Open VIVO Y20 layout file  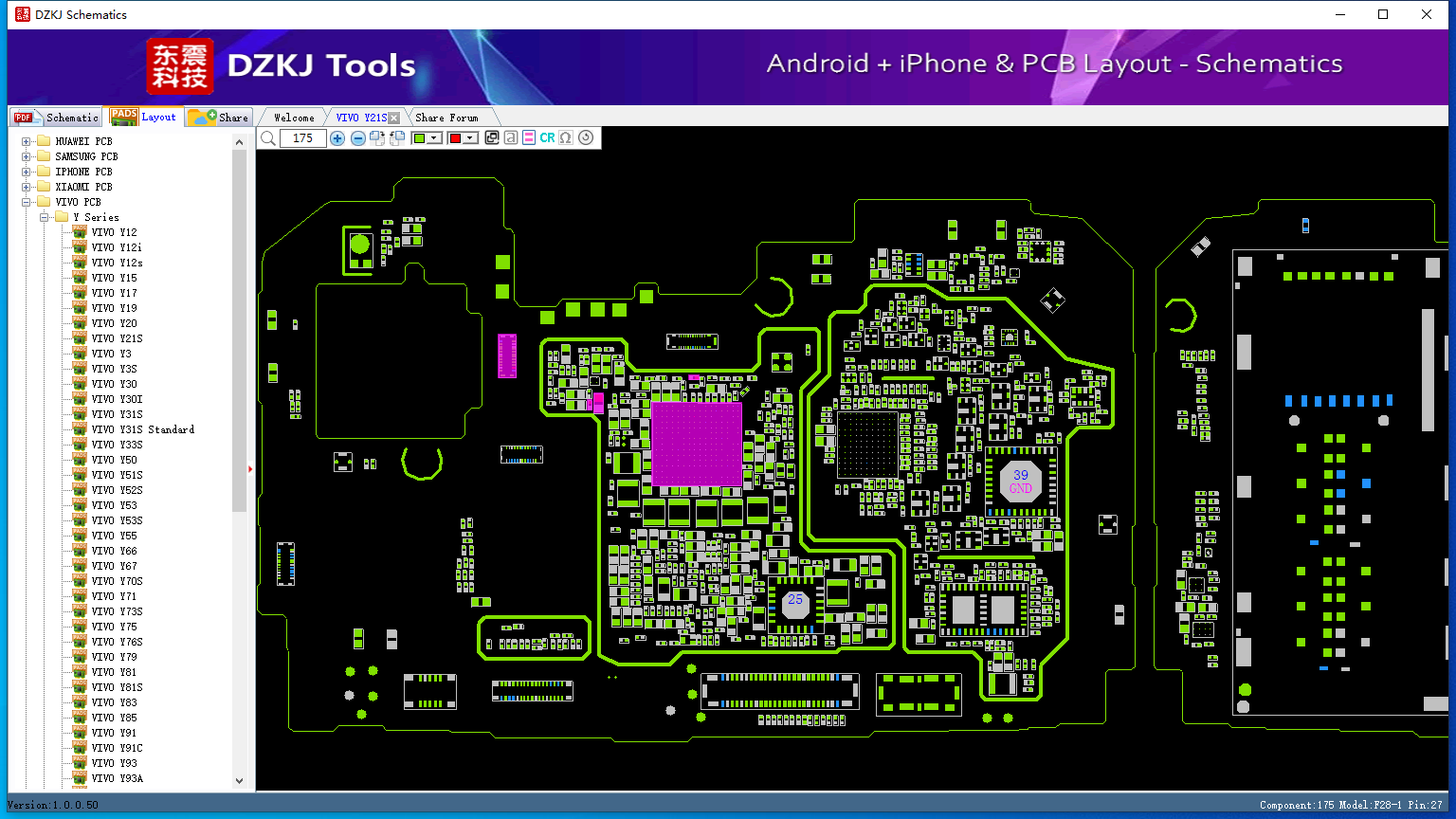pos(114,323)
